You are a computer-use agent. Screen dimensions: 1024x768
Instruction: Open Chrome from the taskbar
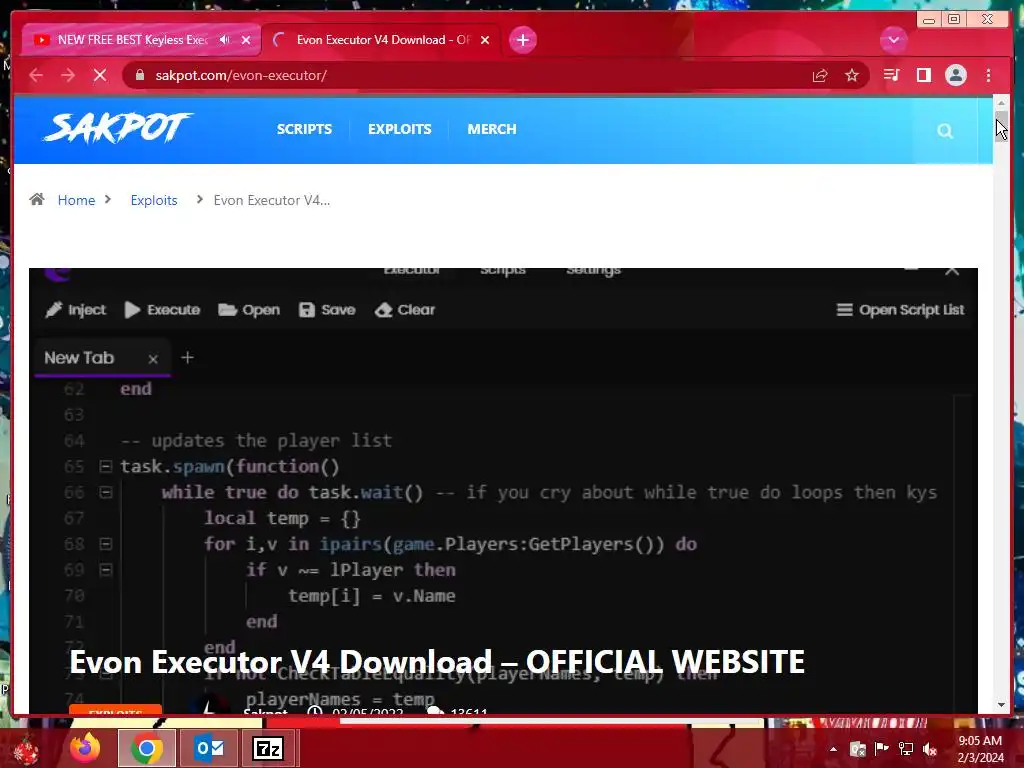(147, 748)
